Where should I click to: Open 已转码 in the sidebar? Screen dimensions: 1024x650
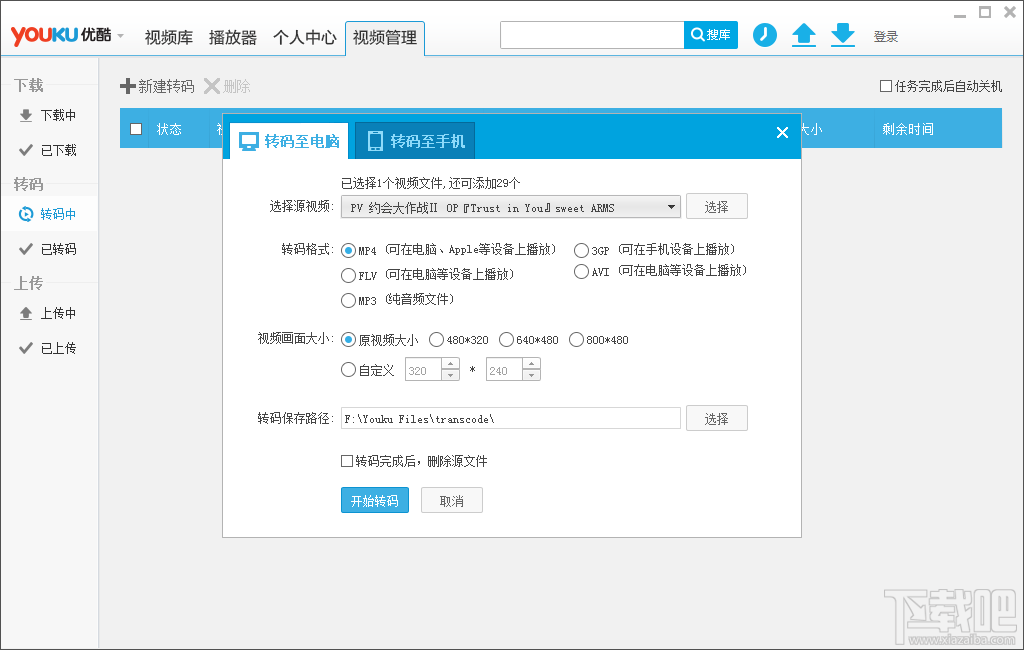pyautogui.click(x=50, y=249)
